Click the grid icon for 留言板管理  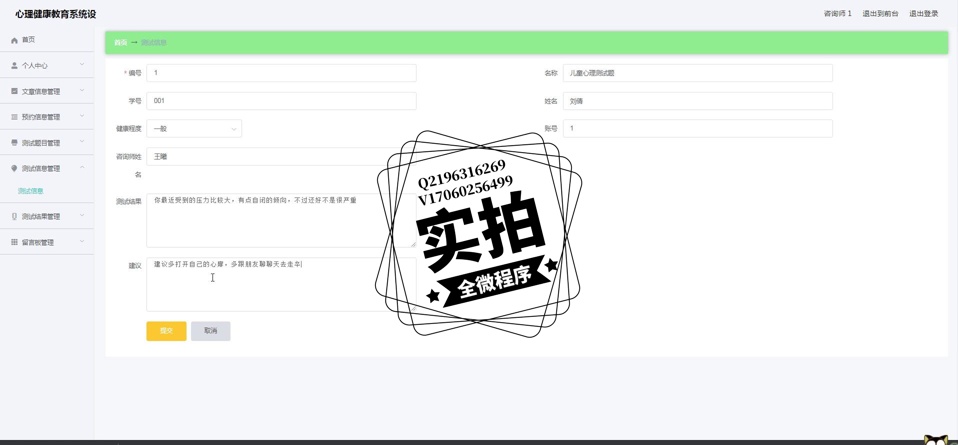[14, 243]
